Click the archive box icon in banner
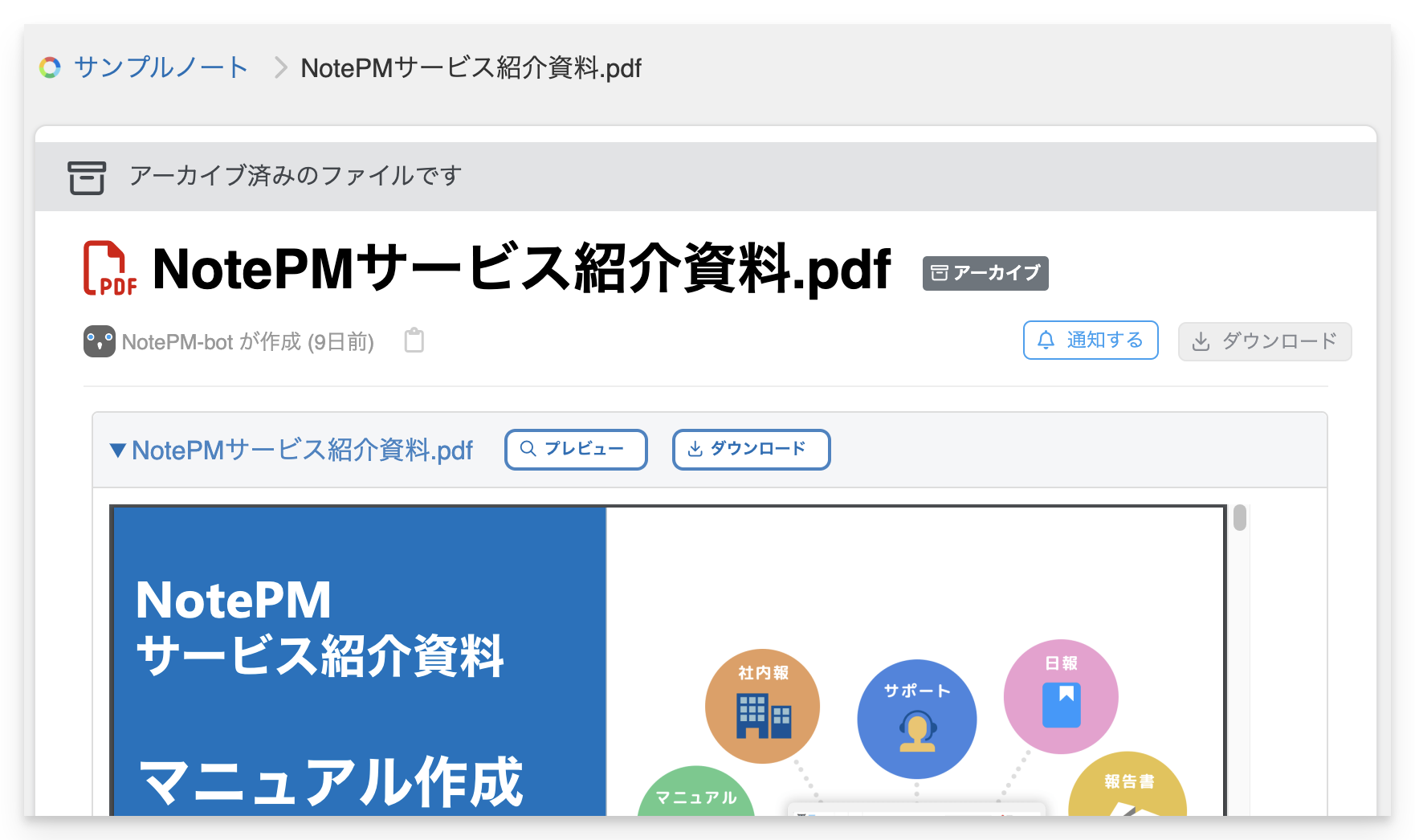Image resolution: width=1415 pixels, height=840 pixels. (x=87, y=177)
